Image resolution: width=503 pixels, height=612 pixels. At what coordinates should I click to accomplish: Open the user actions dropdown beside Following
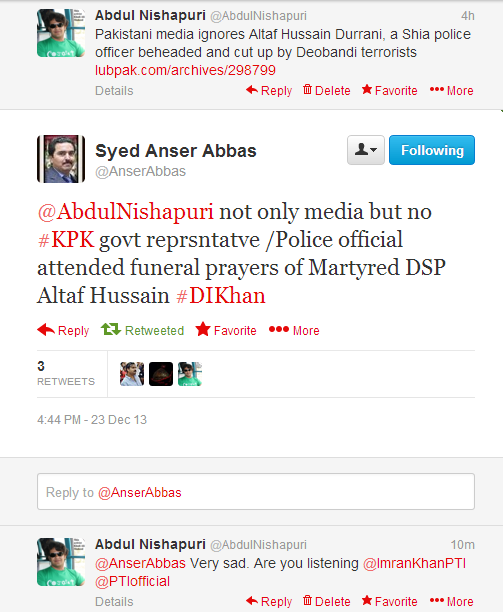(x=366, y=150)
